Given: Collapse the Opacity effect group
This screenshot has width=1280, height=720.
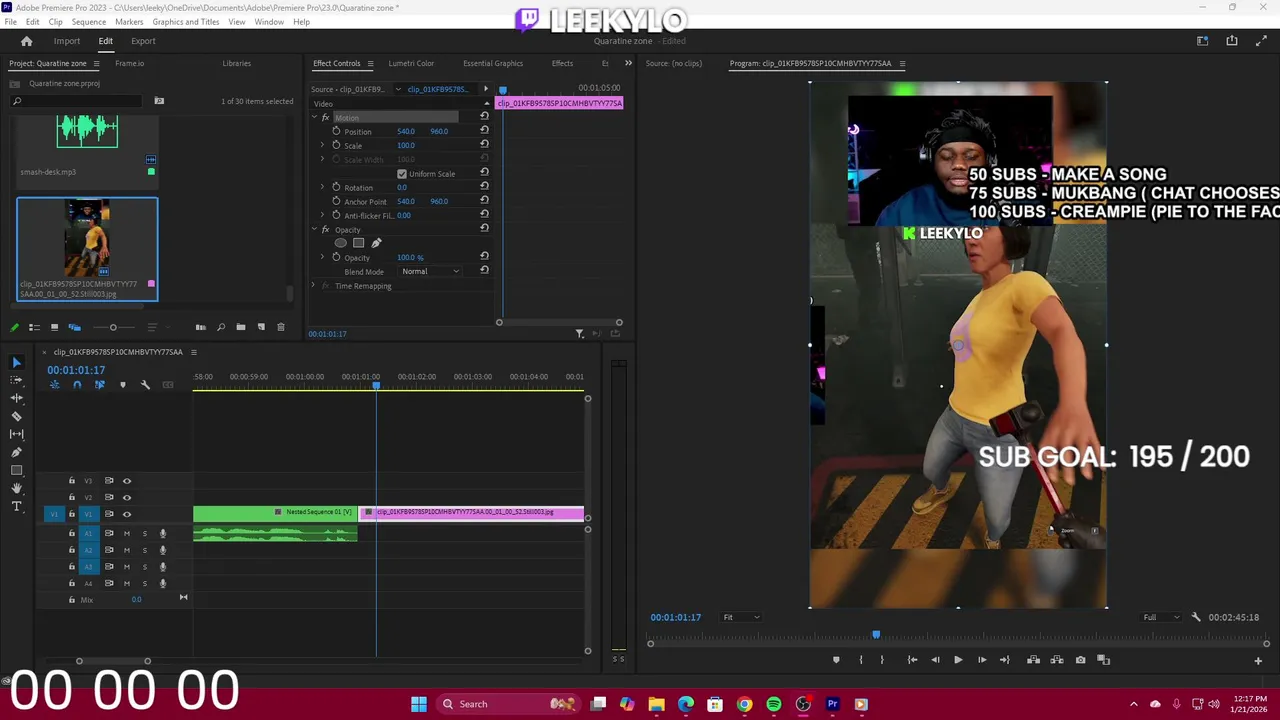Looking at the screenshot, I should (314, 230).
